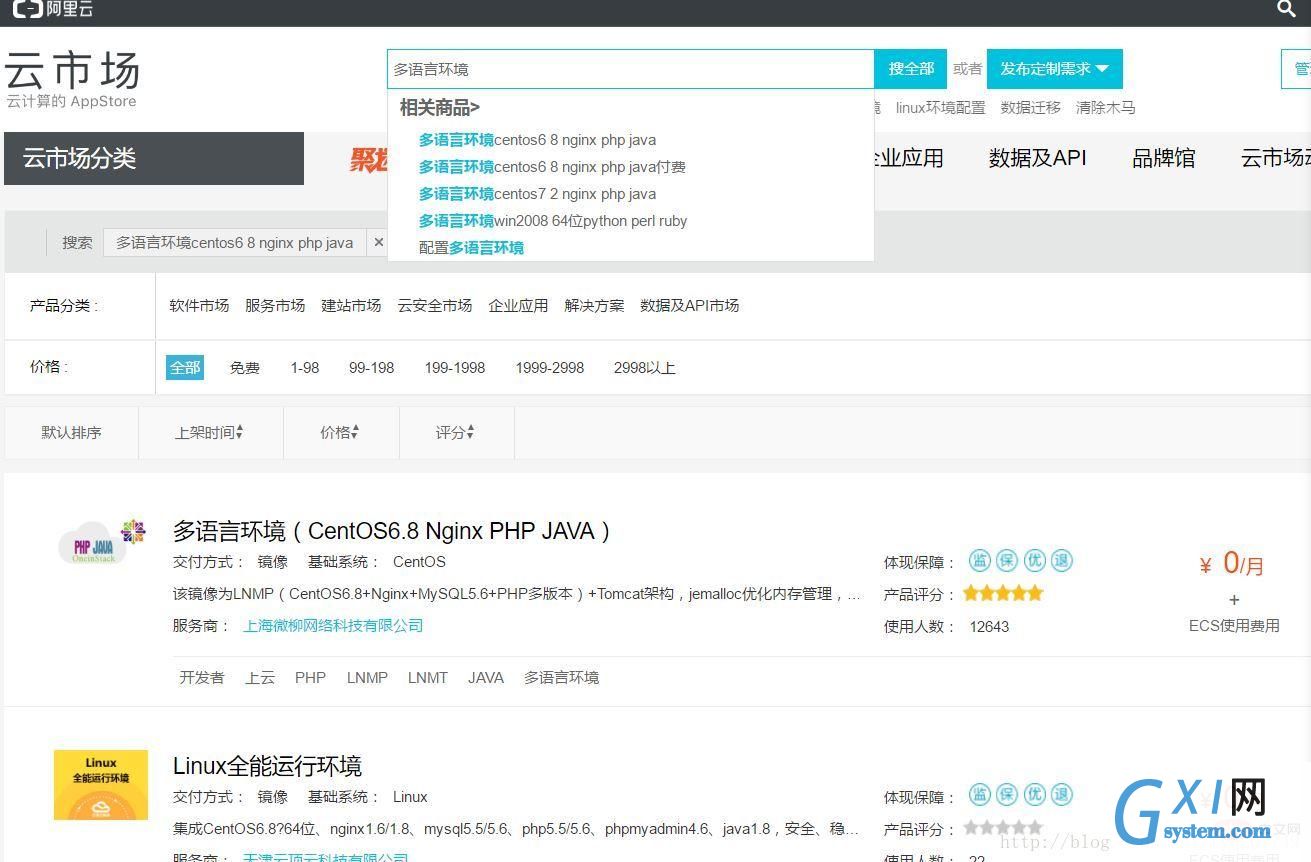Click the 清除木马 hot search link
The image size is (1311, 862).
[x=1105, y=107]
